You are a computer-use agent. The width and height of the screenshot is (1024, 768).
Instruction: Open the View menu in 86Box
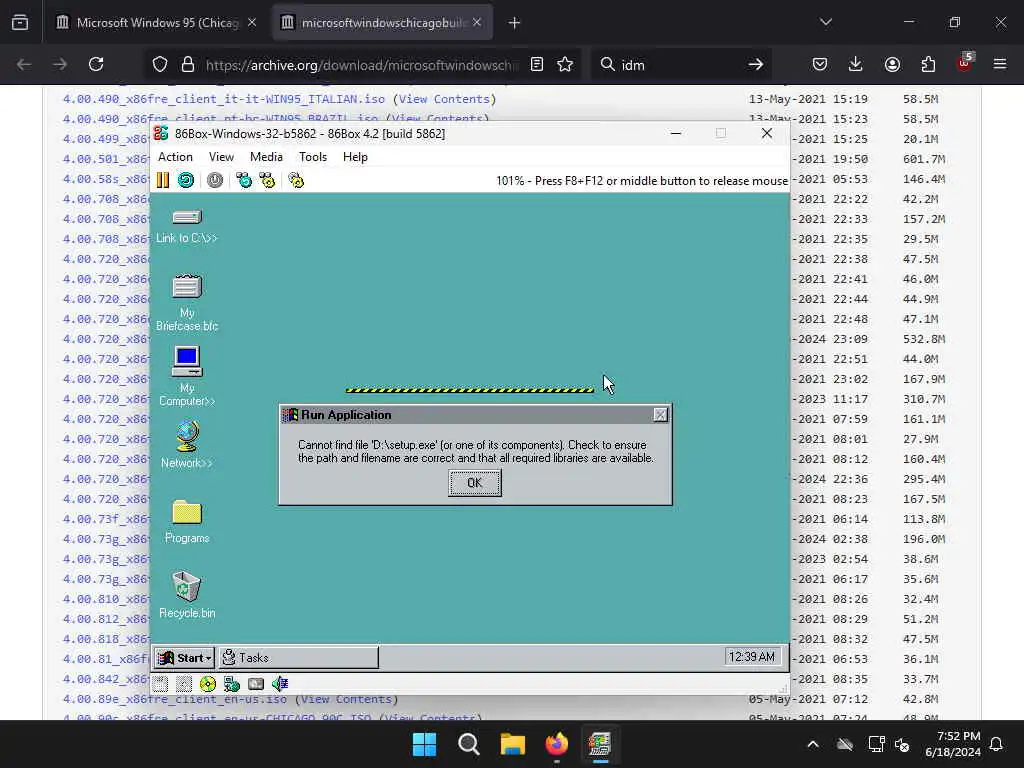(221, 157)
